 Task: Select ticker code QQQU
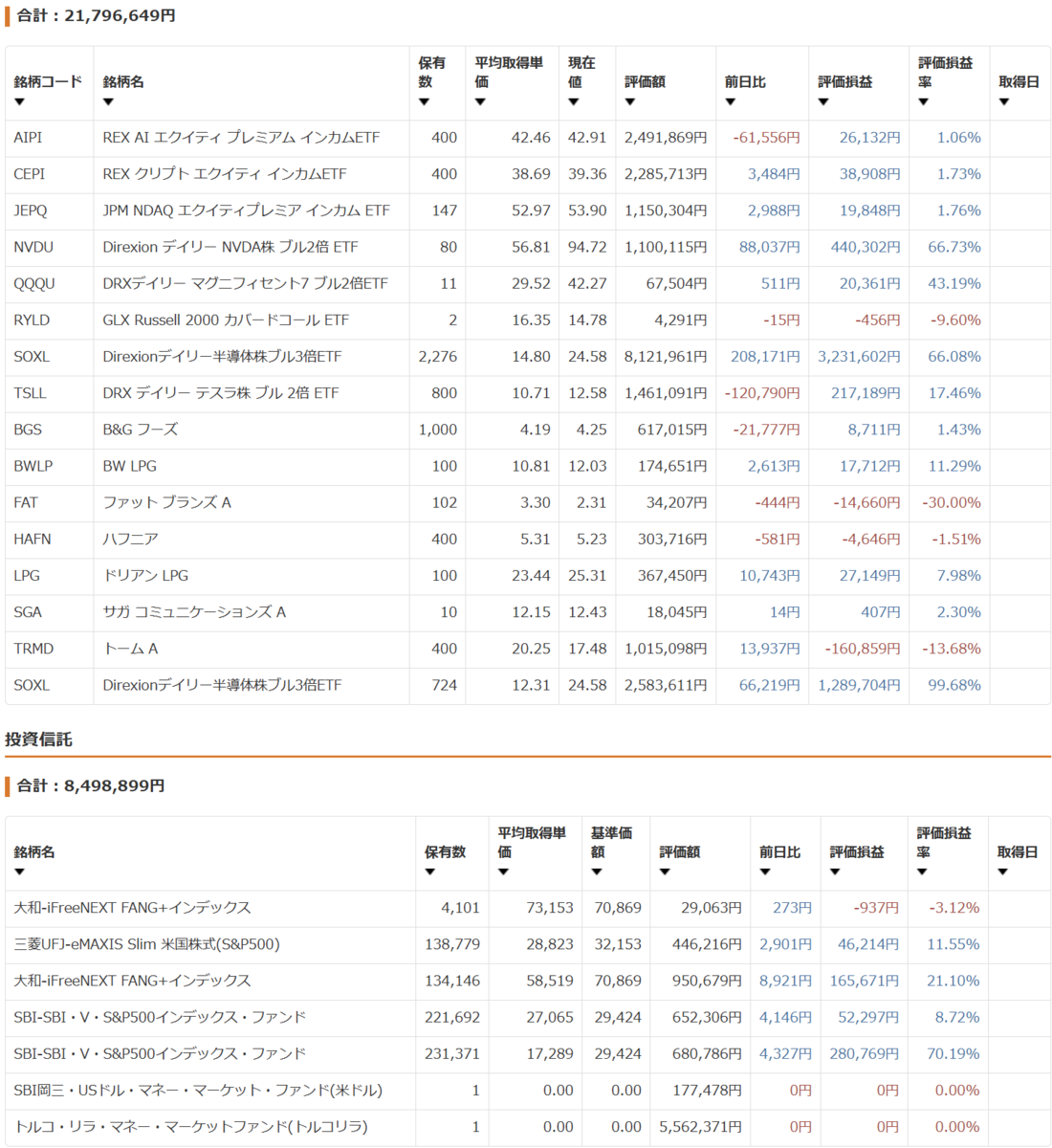pyautogui.click(x=34, y=283)
